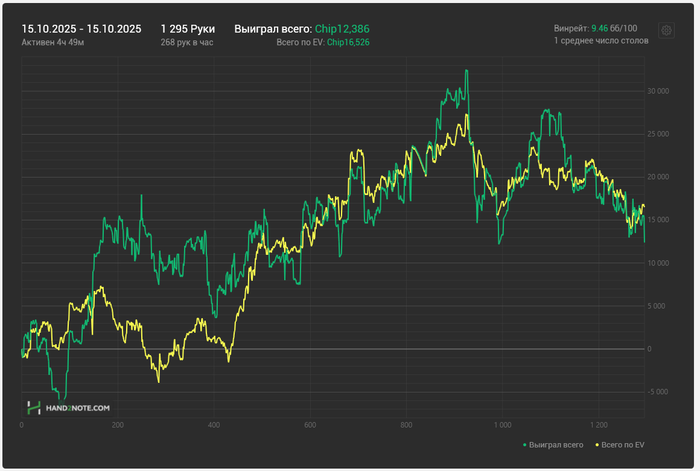This screenshot has width=700, height=471.
Task: Click the '600' hands axis label
Action: point(310,425)
